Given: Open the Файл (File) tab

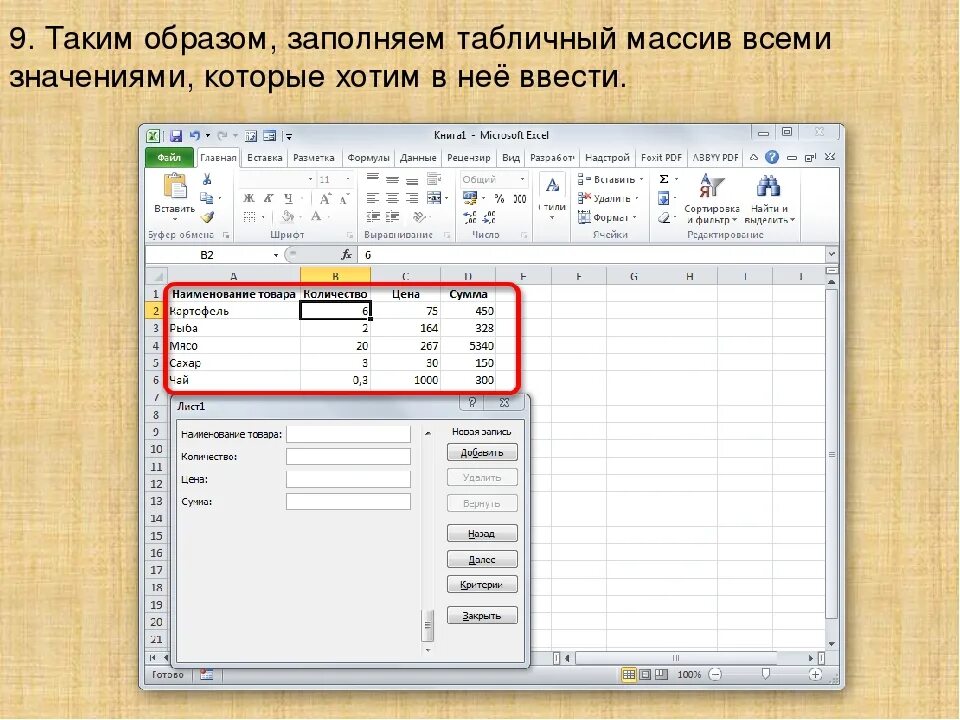Looking at the screenshot, I should [x=169, y=157].
